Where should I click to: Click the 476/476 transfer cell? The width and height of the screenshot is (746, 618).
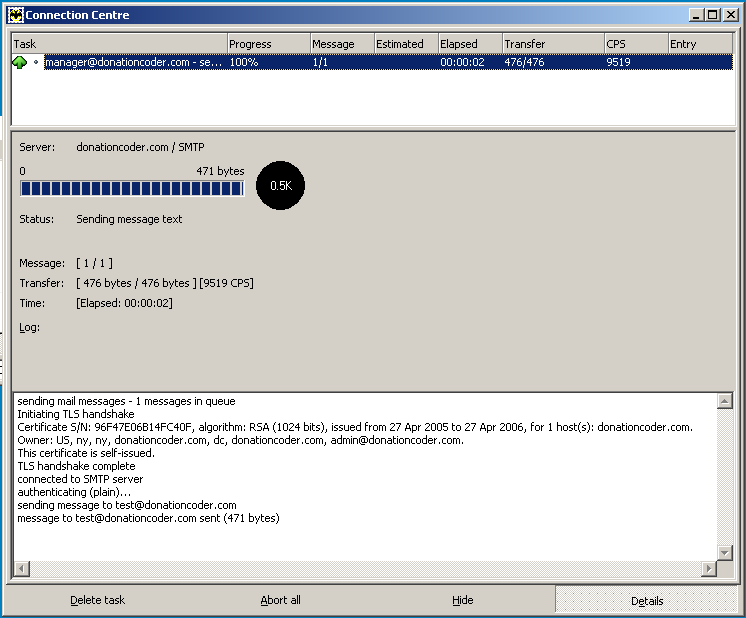(x=524, y=62)
